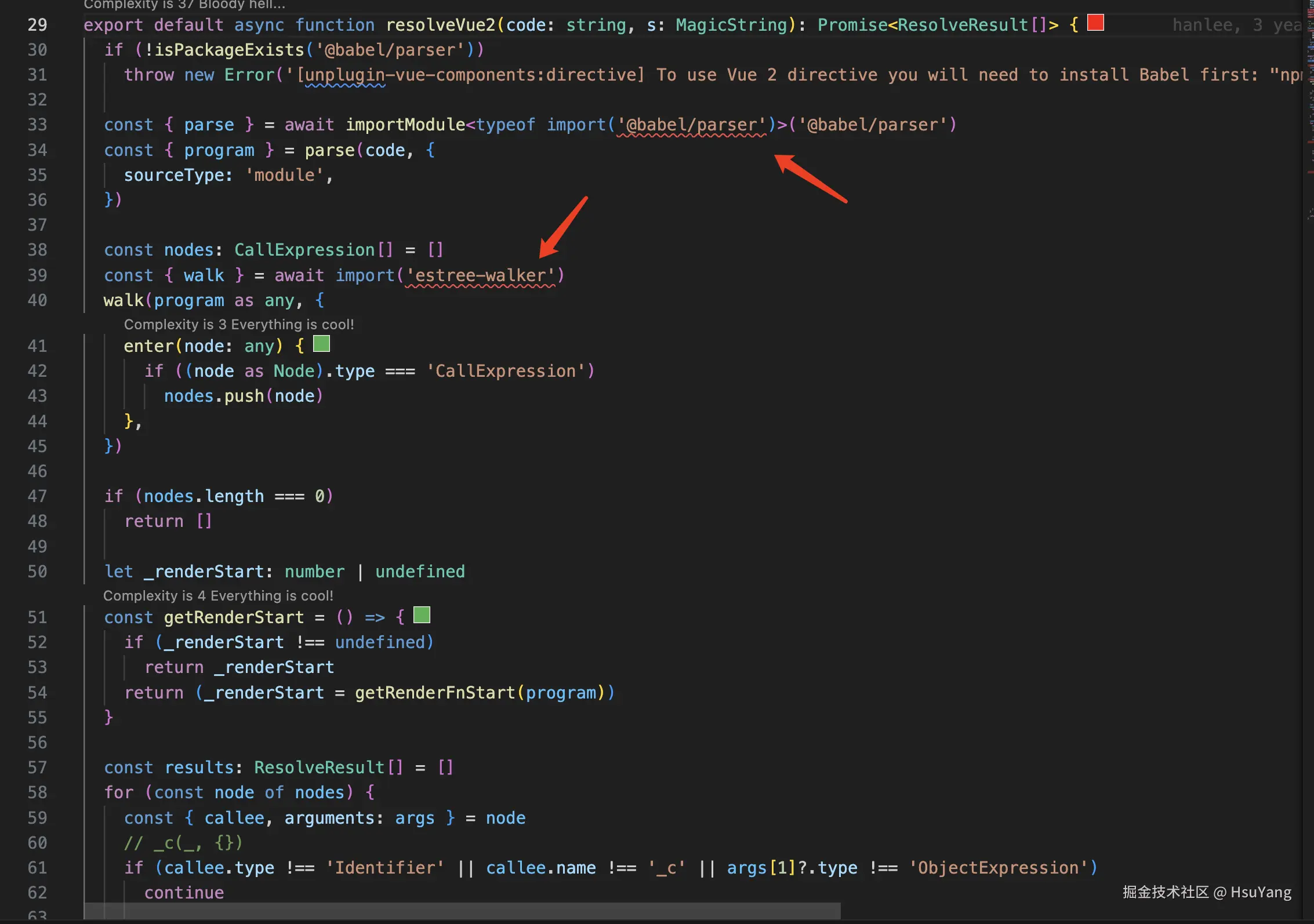Click the red complexity square on line 29
This screenshot has height=924, width=1314.
point(1095,23)
